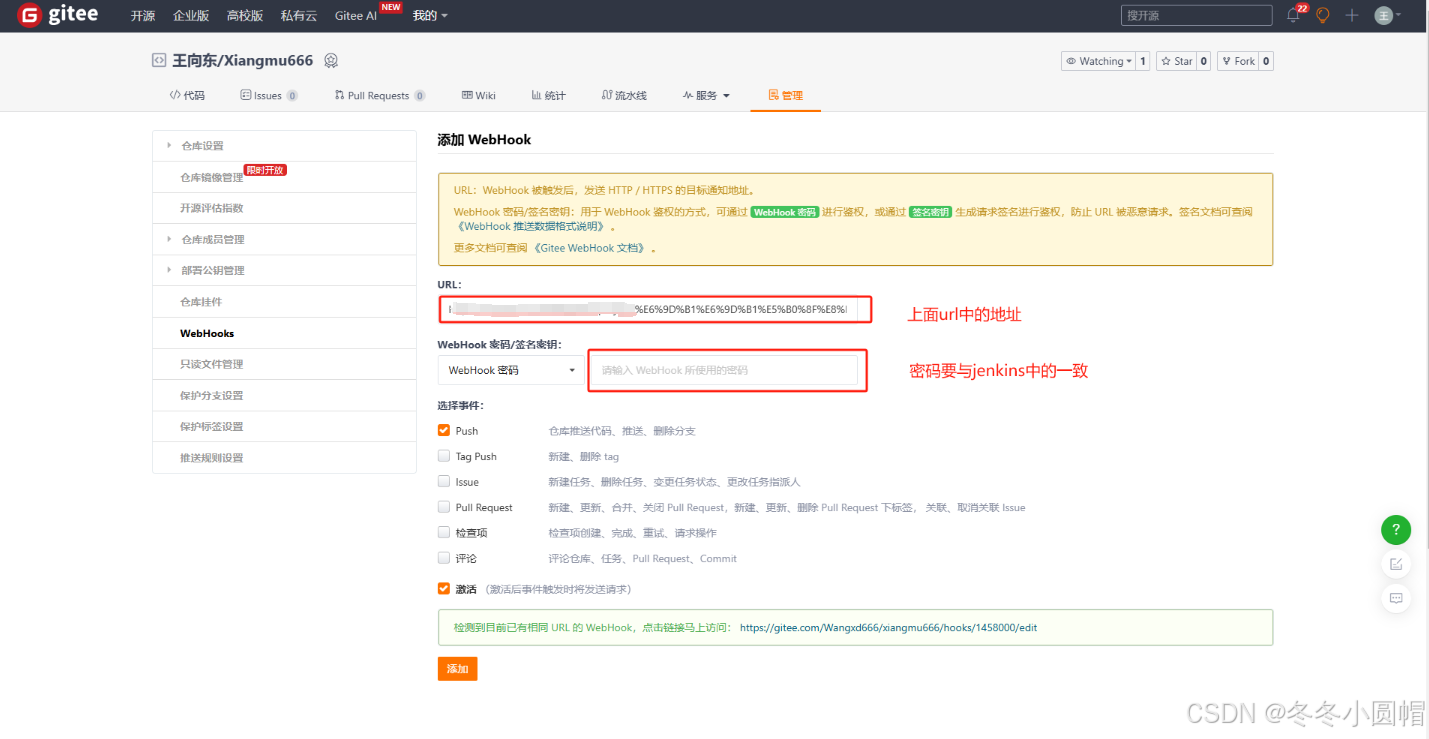The height and width of the screenshot is (739, 1429).
Task: Open 《WebHook 推送数据格式说明》 link
Action: pyautogui.click(x=531, y=227)
